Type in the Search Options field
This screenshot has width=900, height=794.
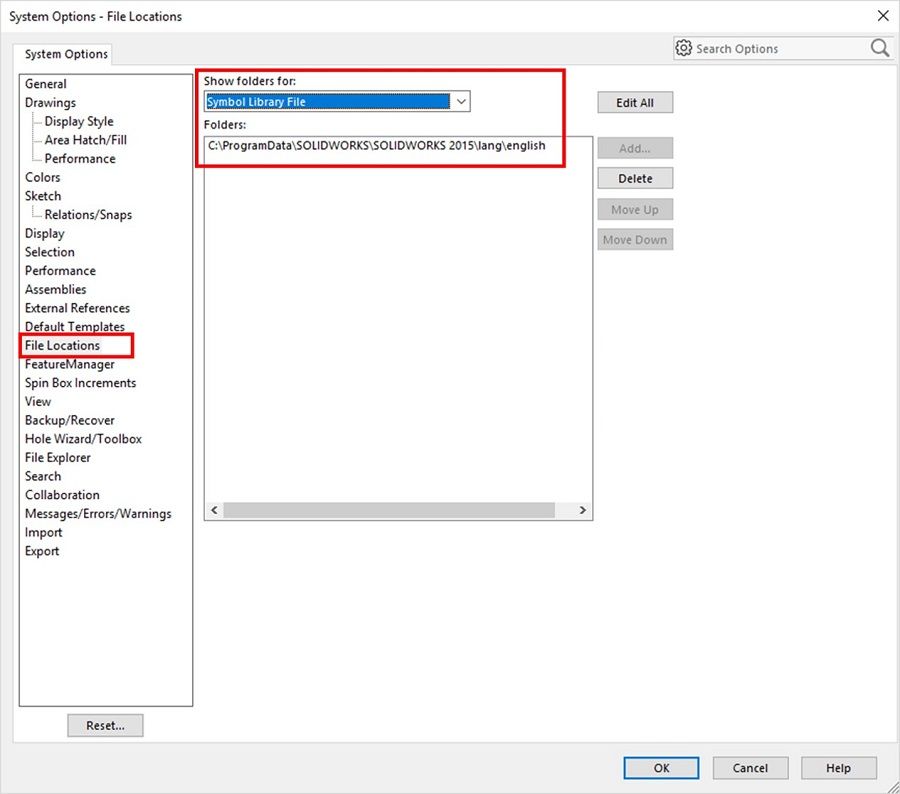point(775,48)
